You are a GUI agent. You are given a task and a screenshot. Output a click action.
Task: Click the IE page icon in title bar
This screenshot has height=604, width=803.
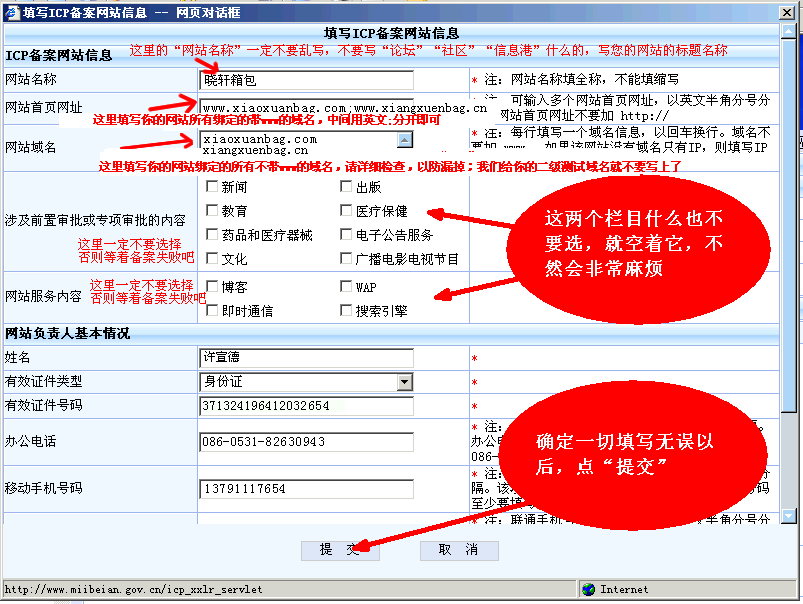pyautogui.click(x=11, y=12)
